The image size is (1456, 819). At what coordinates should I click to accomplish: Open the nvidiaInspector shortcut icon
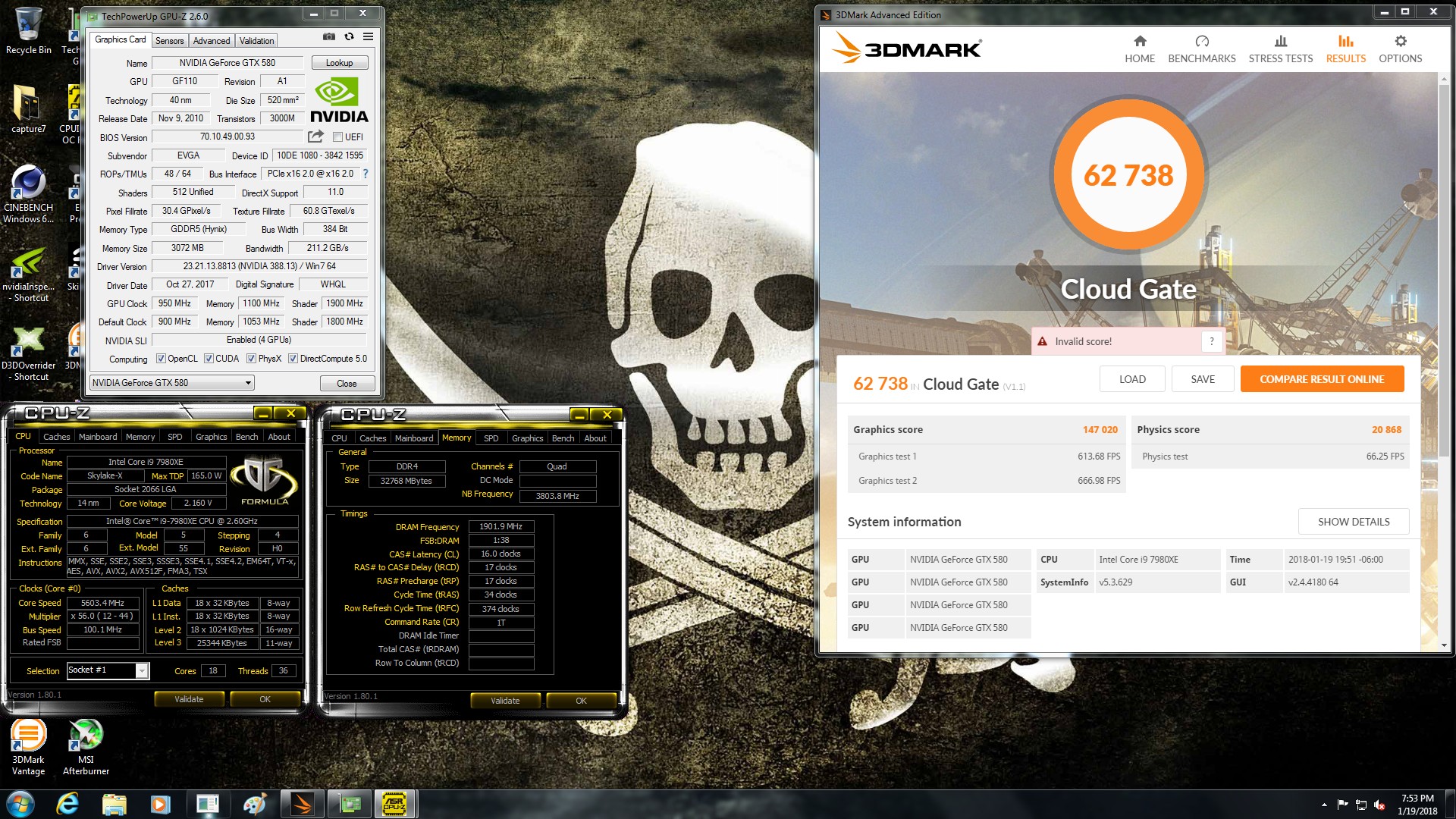pyautogui.click(x=29, y=275)
